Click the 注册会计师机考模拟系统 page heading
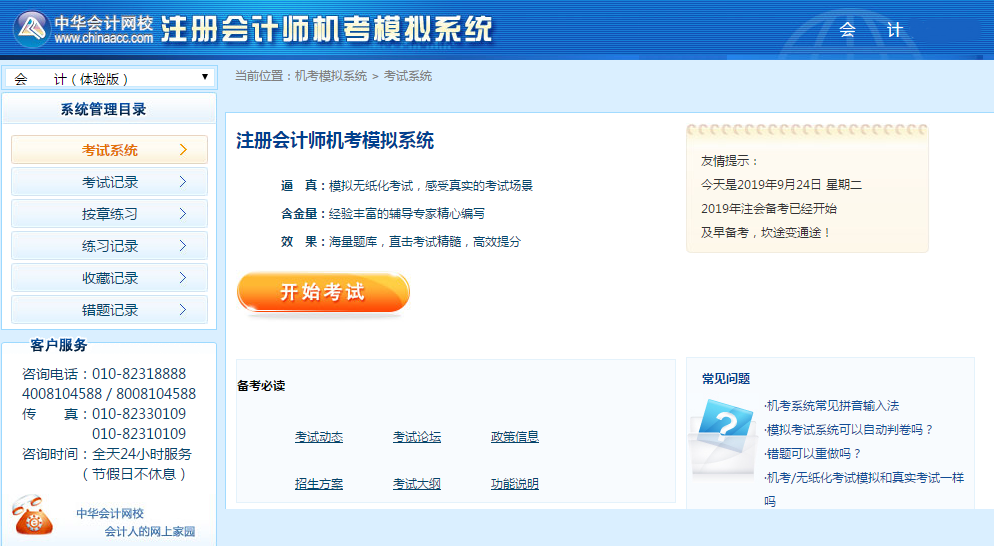This screenshot has width=994, height=546. (x=335, y=140)
